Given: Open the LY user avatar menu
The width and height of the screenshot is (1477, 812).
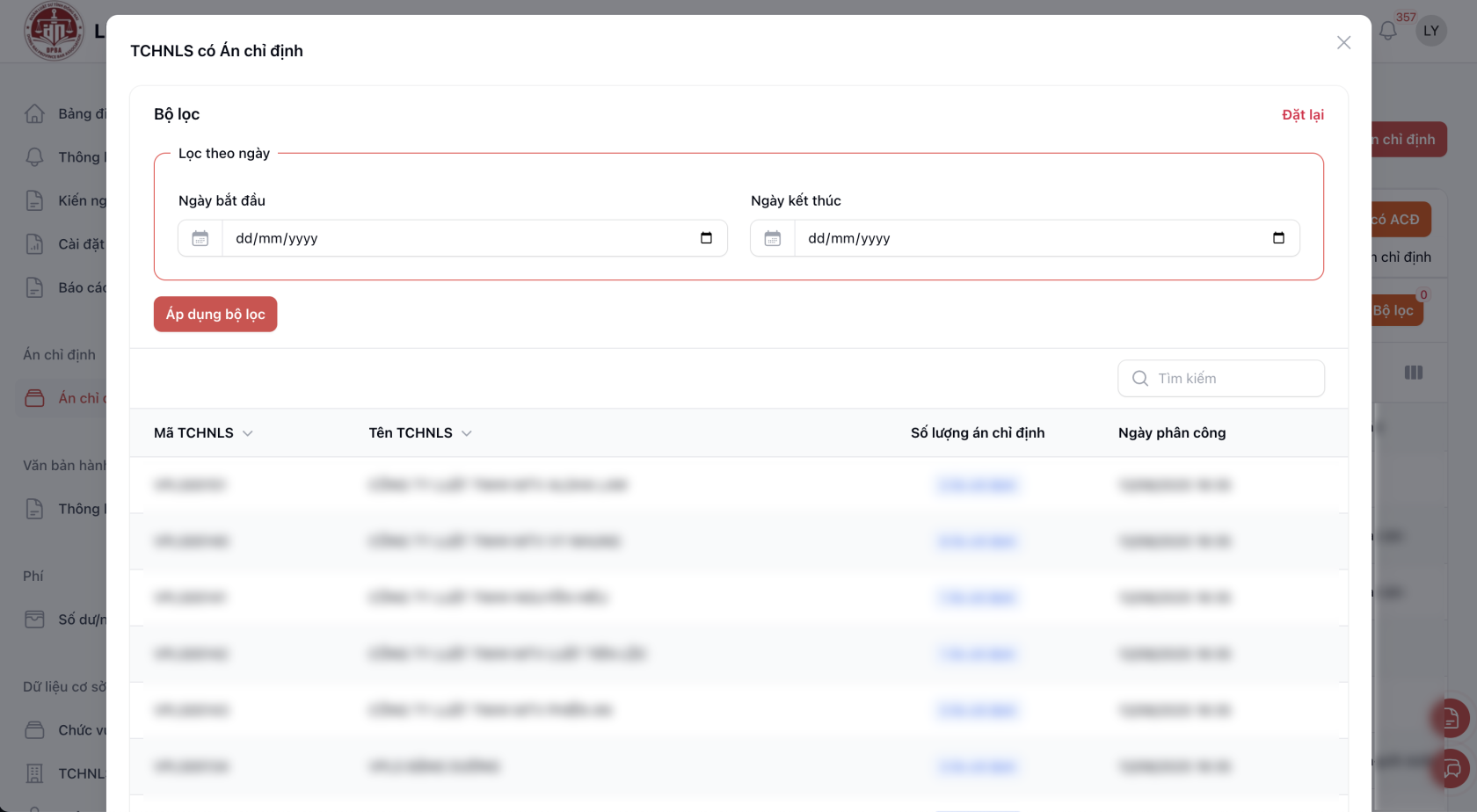Looking at the screenshot, I should (1431, 31).
